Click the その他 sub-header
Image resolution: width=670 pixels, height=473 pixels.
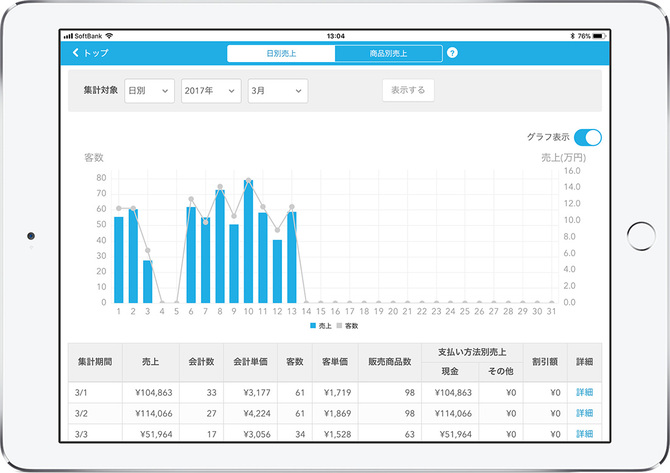pos(501,371)
